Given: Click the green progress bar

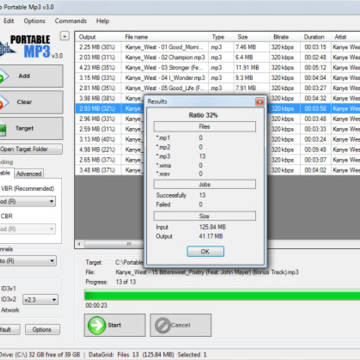Looking at the screenshot, I should click(222, 295).
